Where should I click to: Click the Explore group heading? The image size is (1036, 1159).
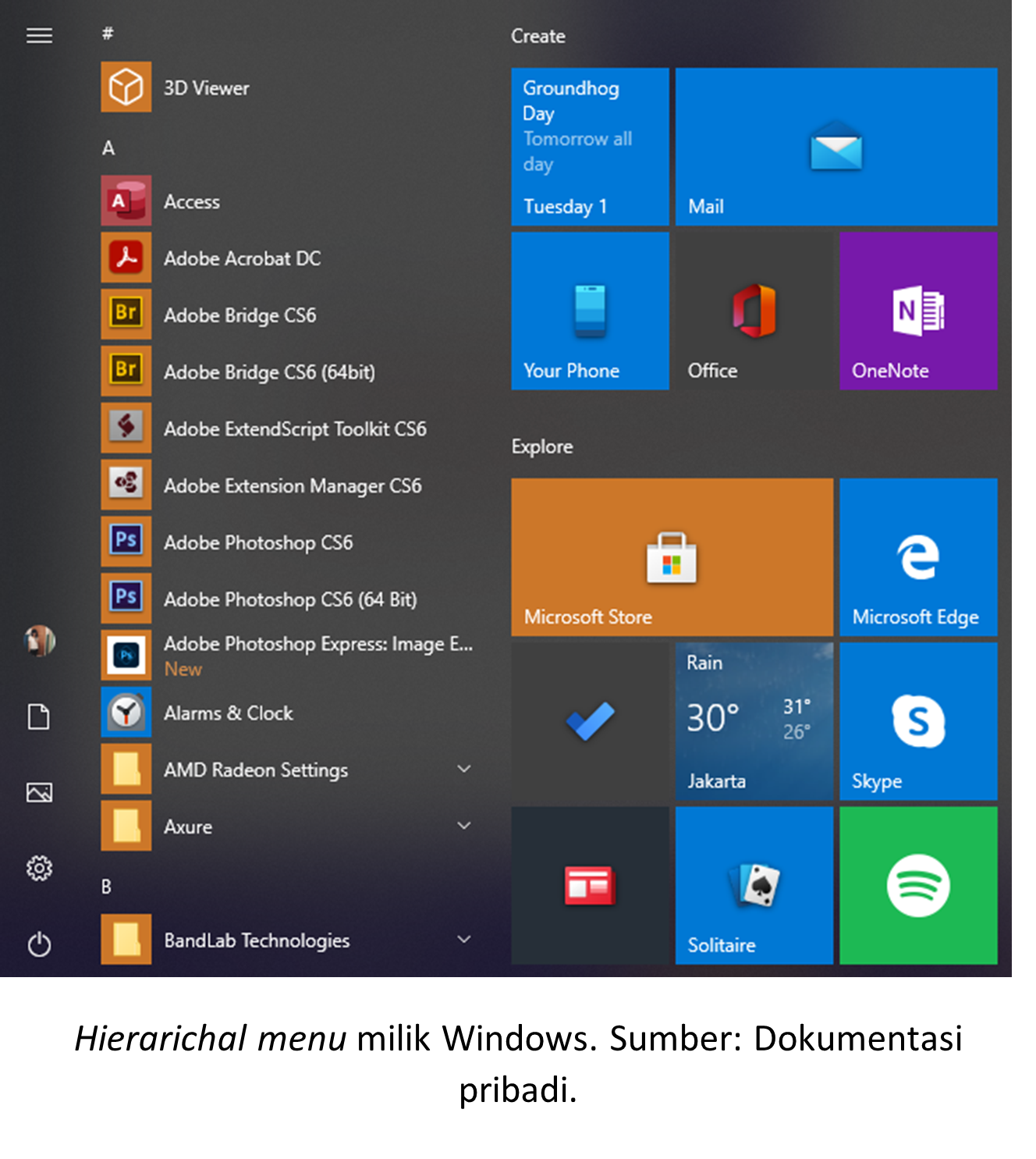click(x=542, y=446)
